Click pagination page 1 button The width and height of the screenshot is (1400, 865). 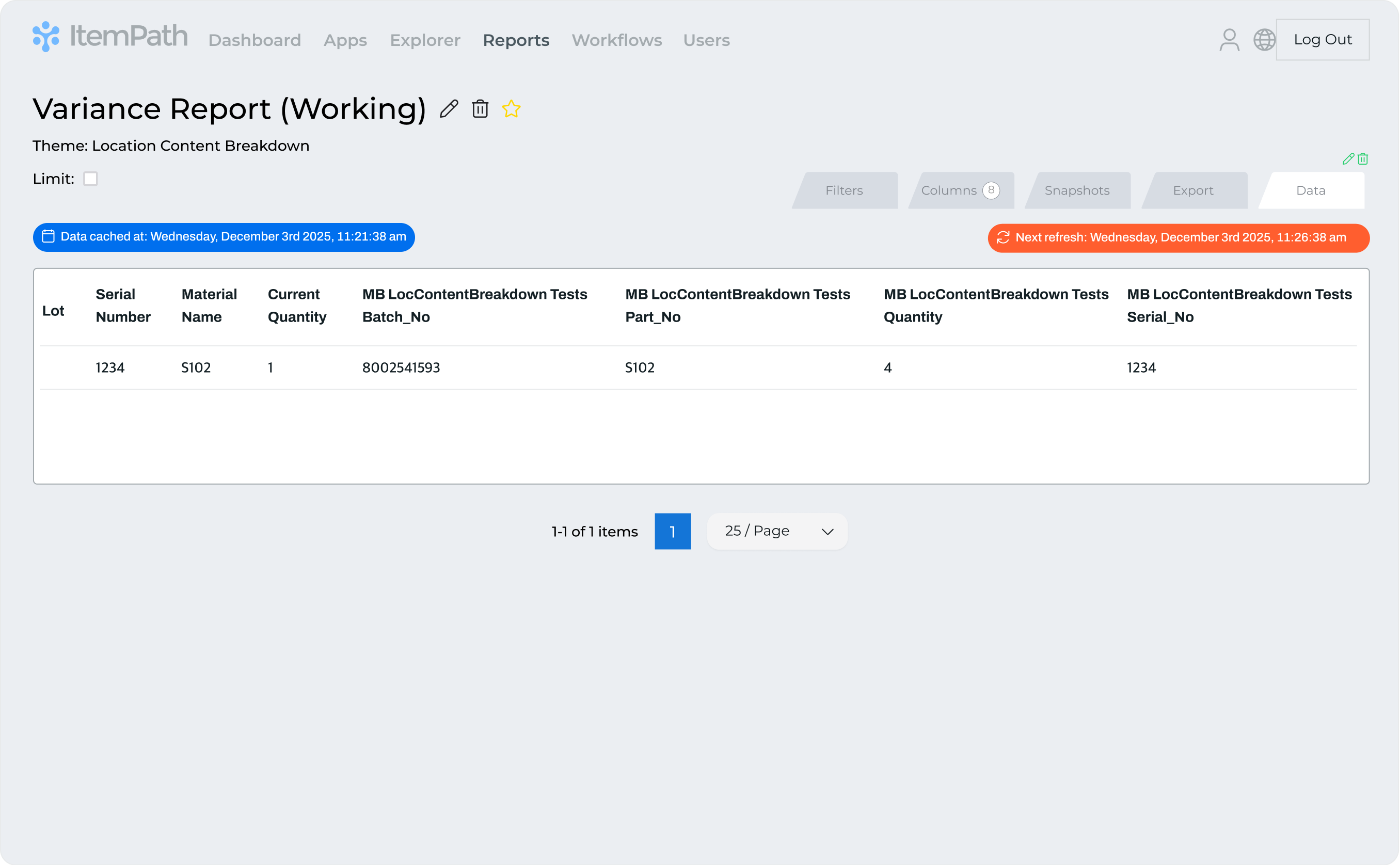click(672, 532)
